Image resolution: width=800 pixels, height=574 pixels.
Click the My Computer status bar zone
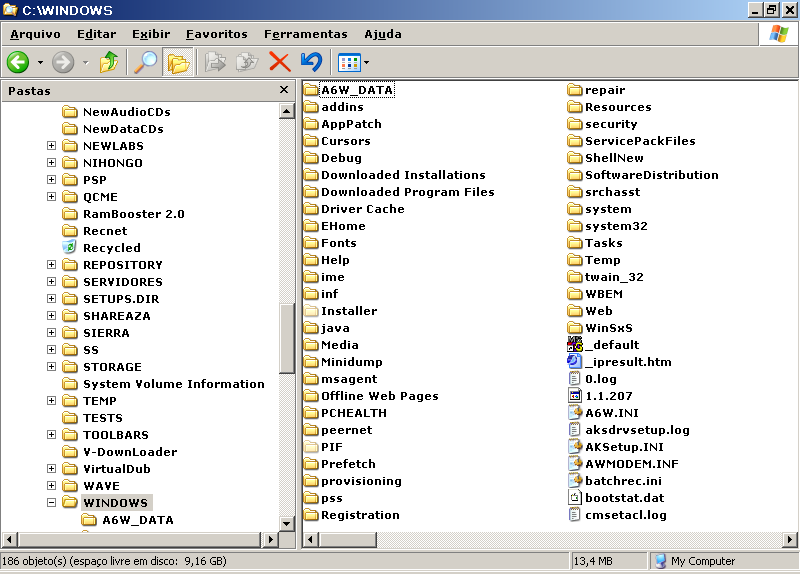click(723, 561)
